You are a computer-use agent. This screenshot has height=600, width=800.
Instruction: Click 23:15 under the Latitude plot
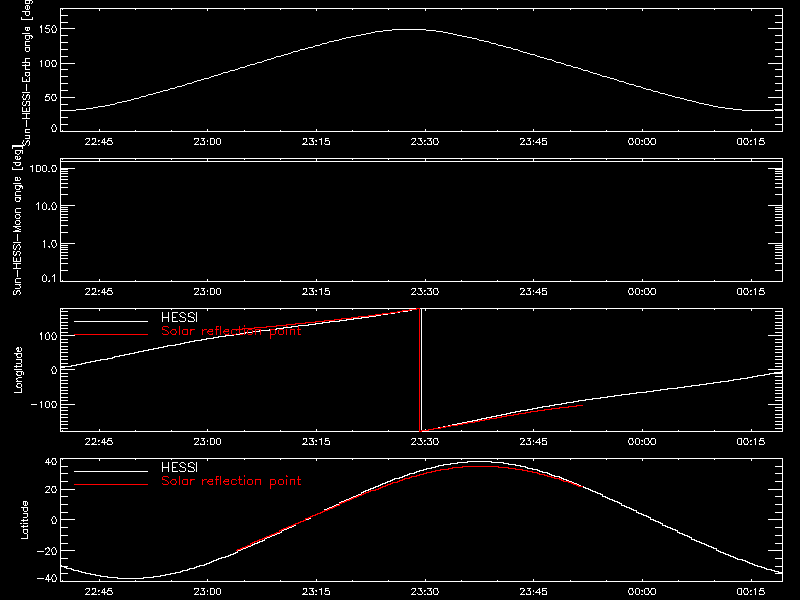pos(316,592)
